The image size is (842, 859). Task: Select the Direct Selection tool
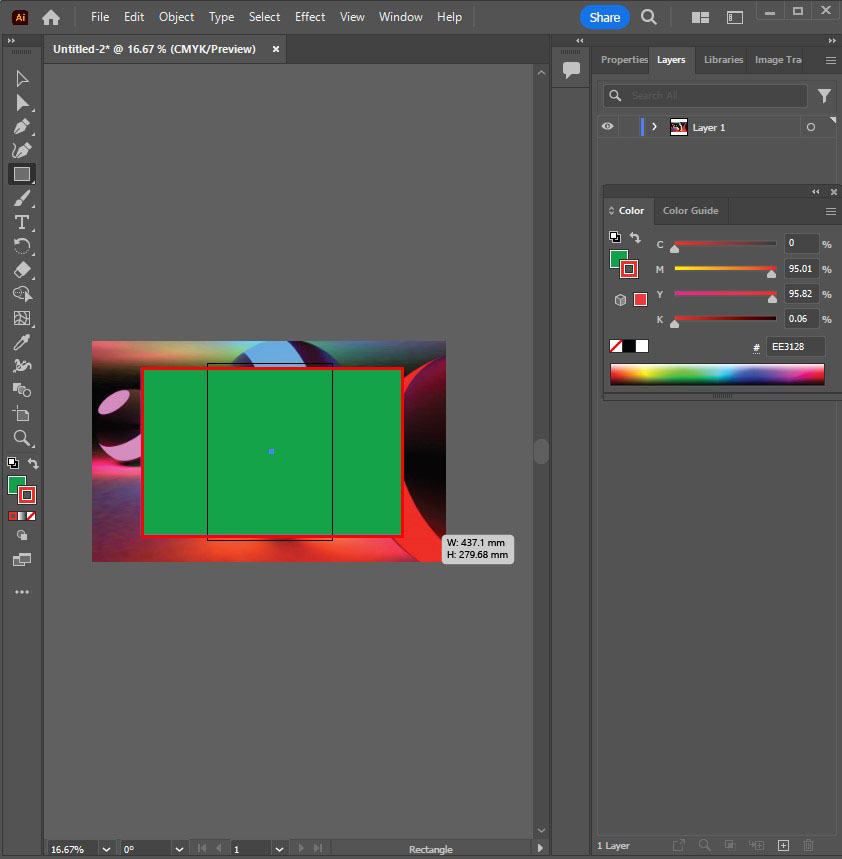pos(21,103)
